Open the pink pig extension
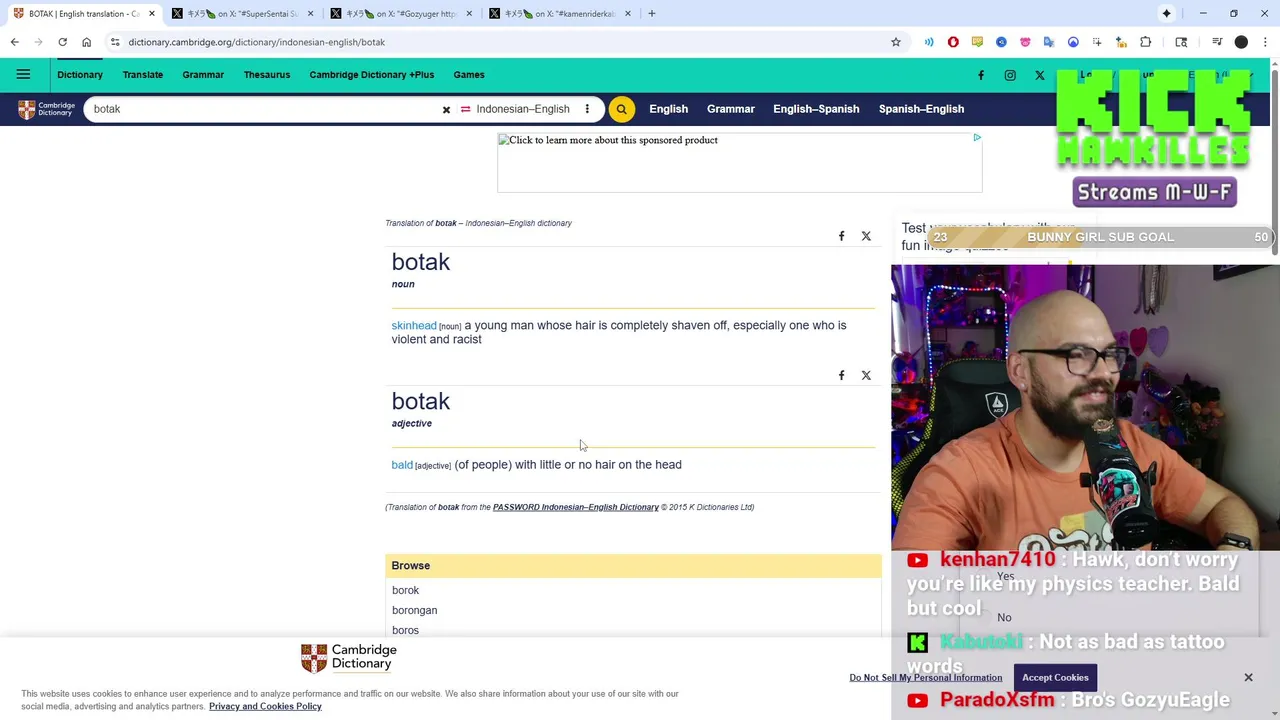The width and height of the screenshot is (1280, 720). pos(1025,42)
